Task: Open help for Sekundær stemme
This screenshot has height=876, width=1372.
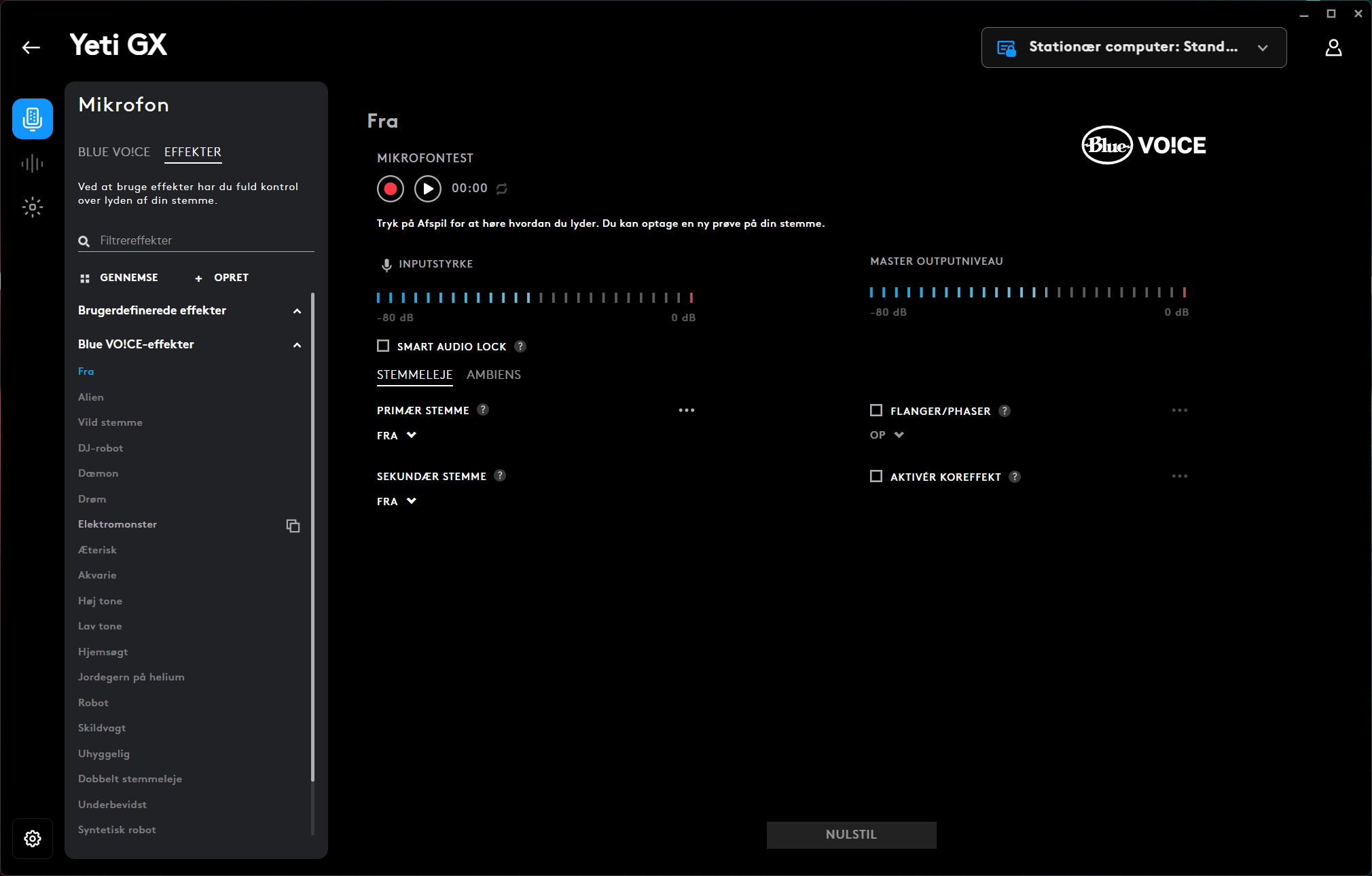Action: (500, 475)
